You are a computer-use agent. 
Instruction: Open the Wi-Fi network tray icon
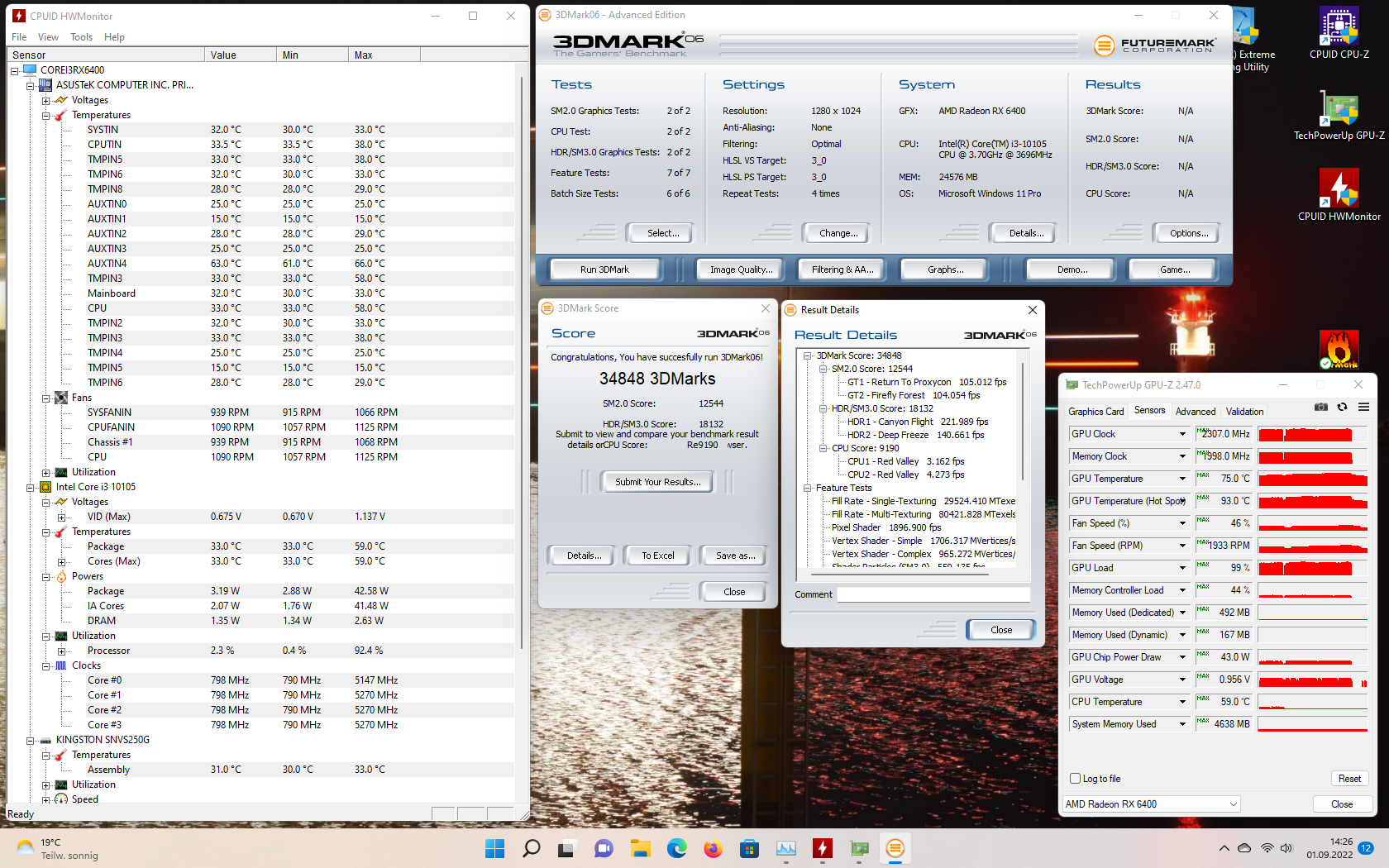1267,848
